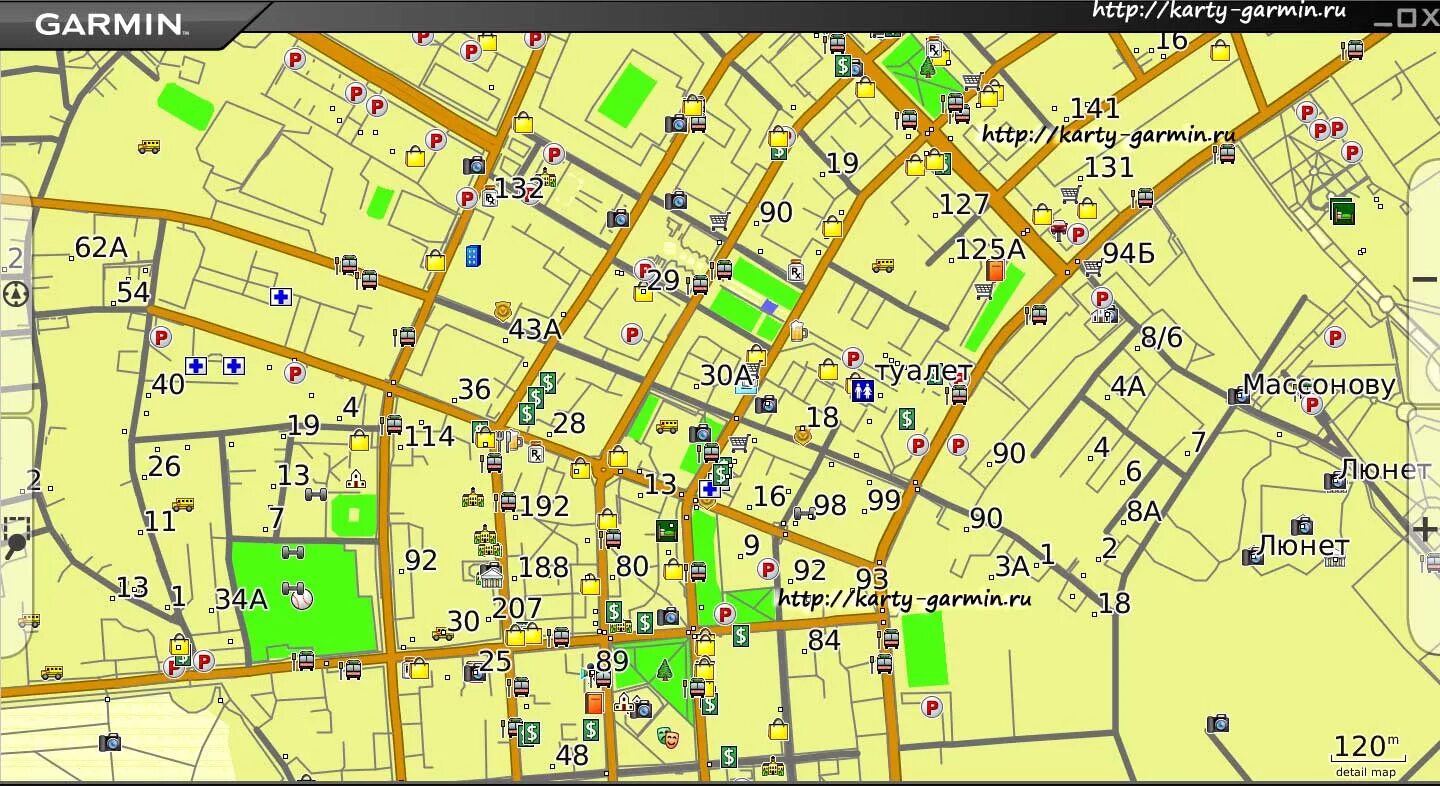The width and height of the screenshot is (1440, 786).
Task: Select the school bus icon near 11
Action: (183, 504)
